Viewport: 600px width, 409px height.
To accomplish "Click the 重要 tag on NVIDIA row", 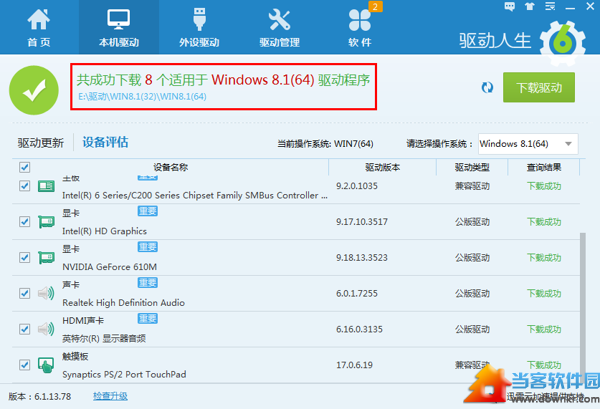I will pos(148,247).
